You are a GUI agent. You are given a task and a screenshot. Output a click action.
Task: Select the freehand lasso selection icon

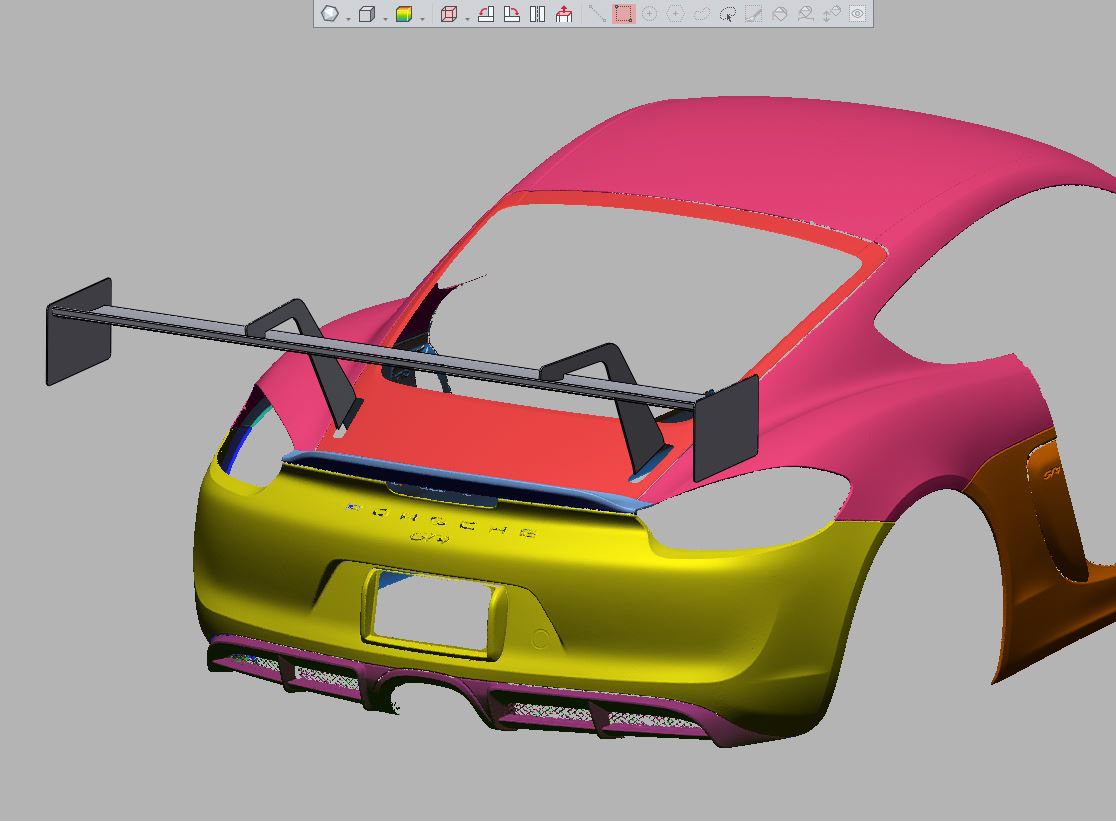point(701,14)
